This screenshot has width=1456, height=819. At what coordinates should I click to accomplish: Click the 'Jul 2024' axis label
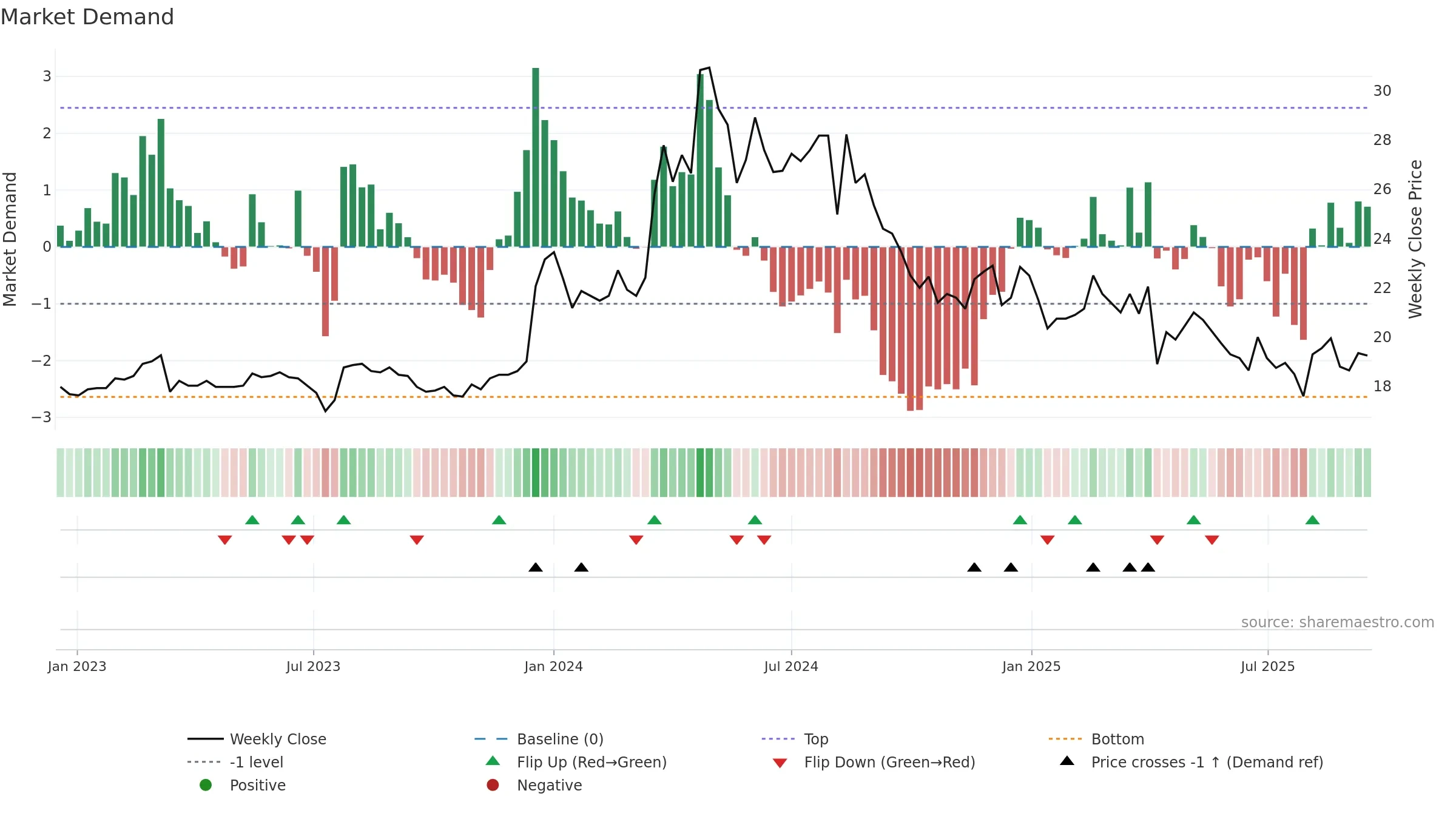tap(791, 666)
